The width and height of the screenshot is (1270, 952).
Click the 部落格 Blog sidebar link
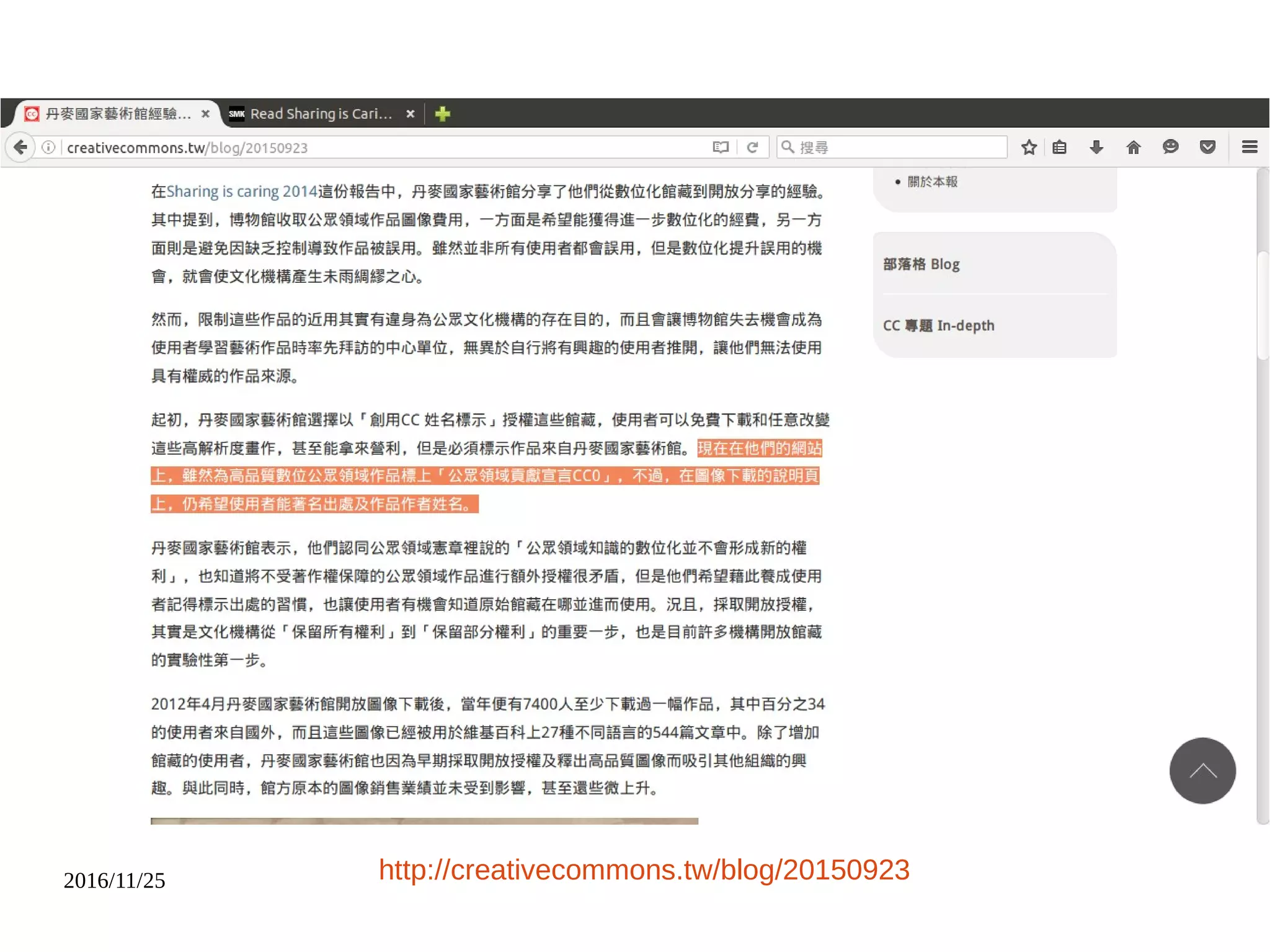921,264
